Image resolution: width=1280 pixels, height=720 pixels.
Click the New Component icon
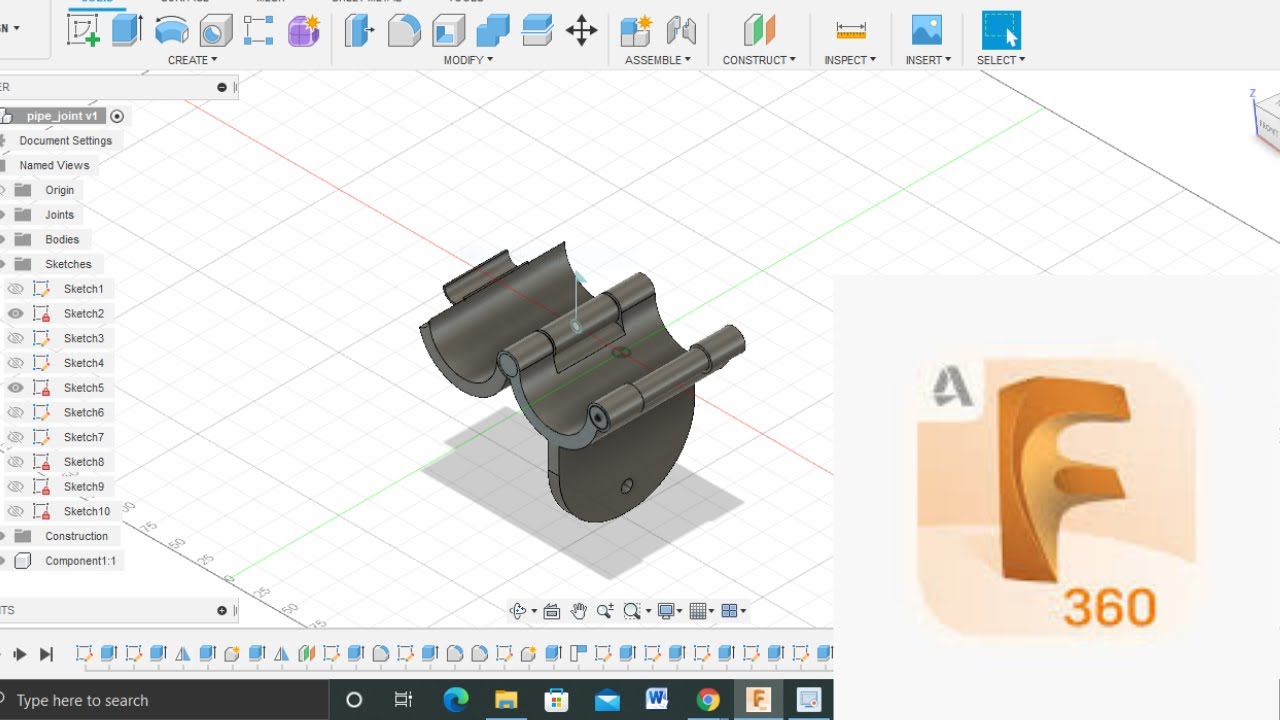tap(636, 31)
